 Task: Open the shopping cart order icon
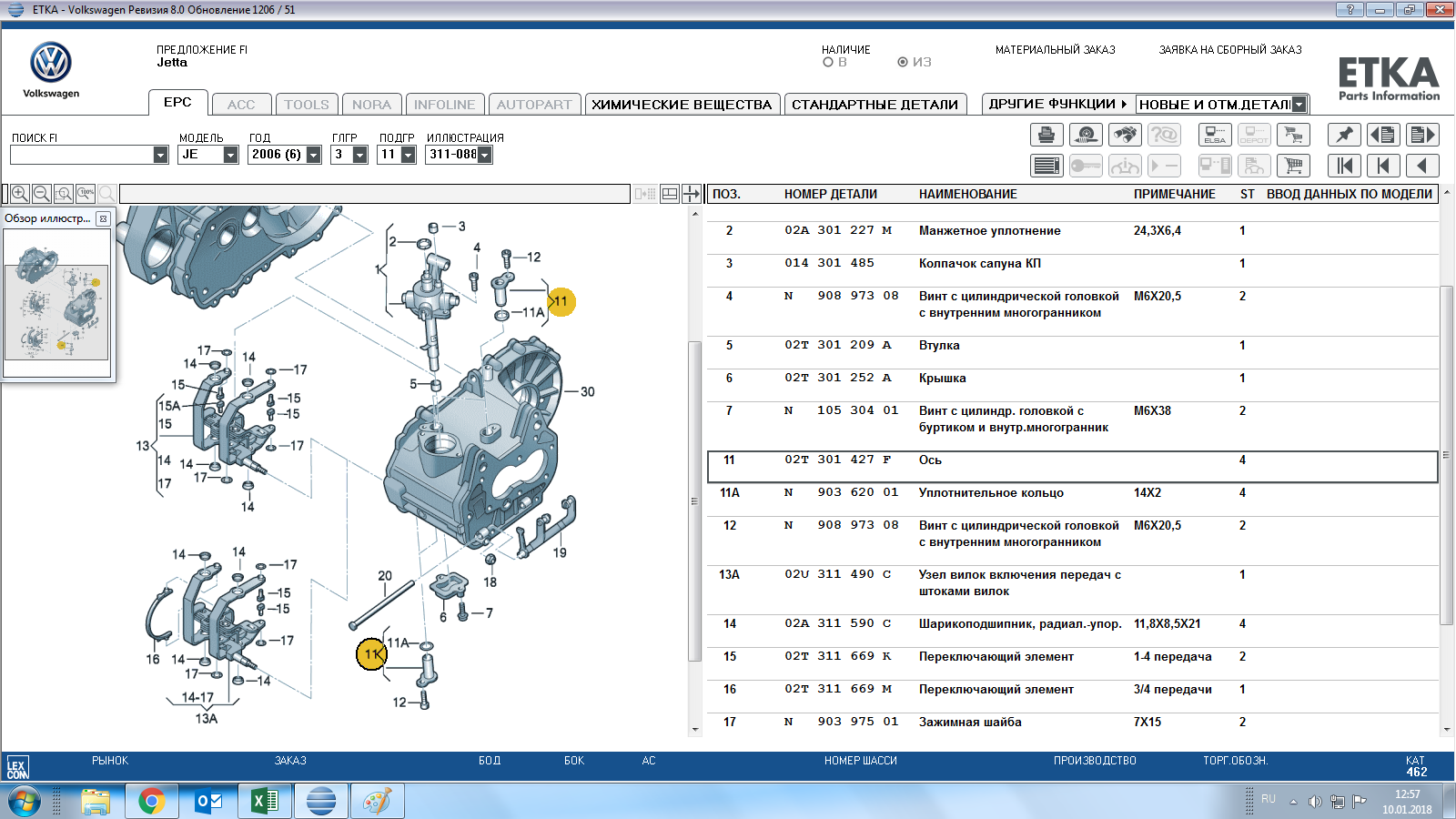[1293, 166]
